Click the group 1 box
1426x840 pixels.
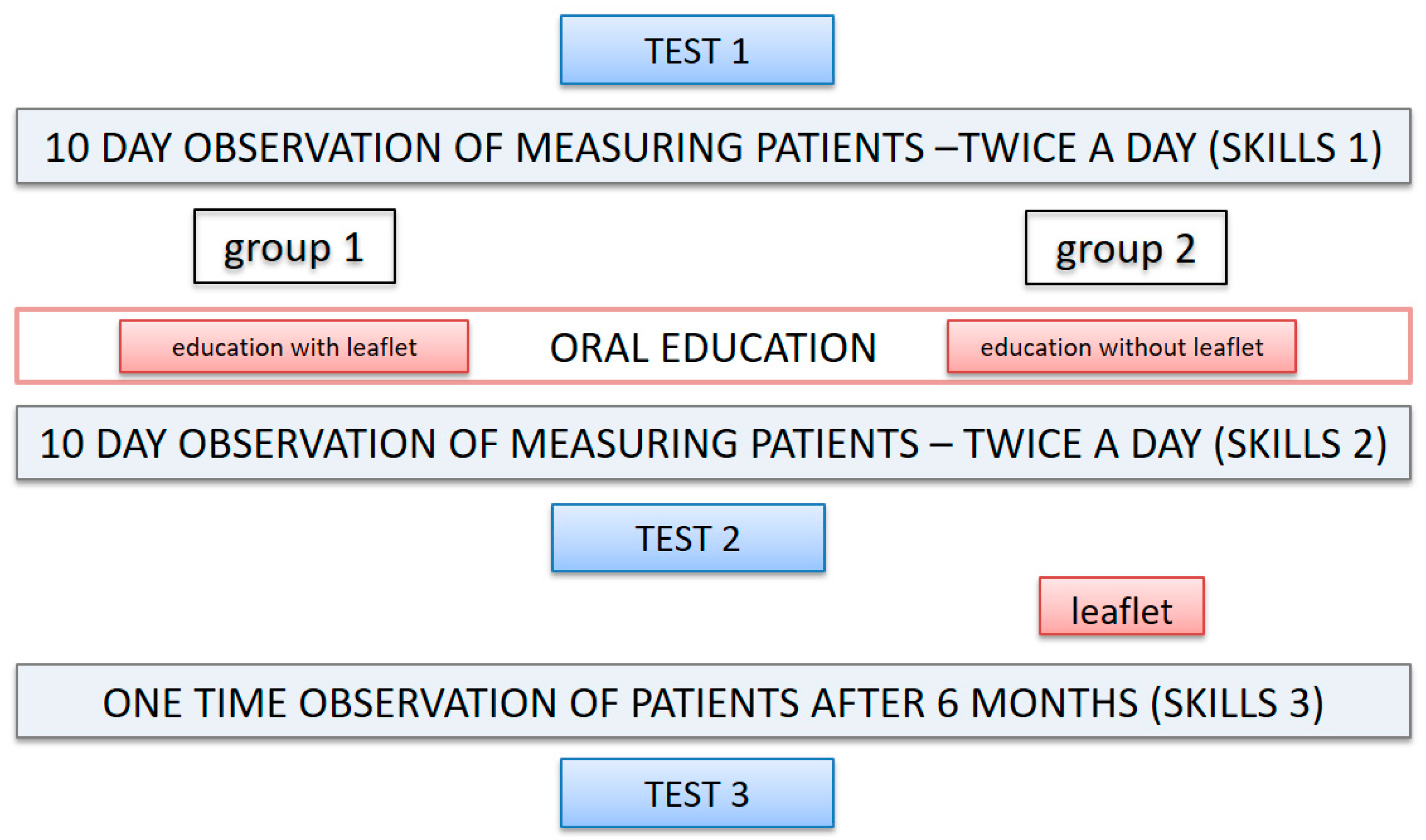tap(294, 247)
